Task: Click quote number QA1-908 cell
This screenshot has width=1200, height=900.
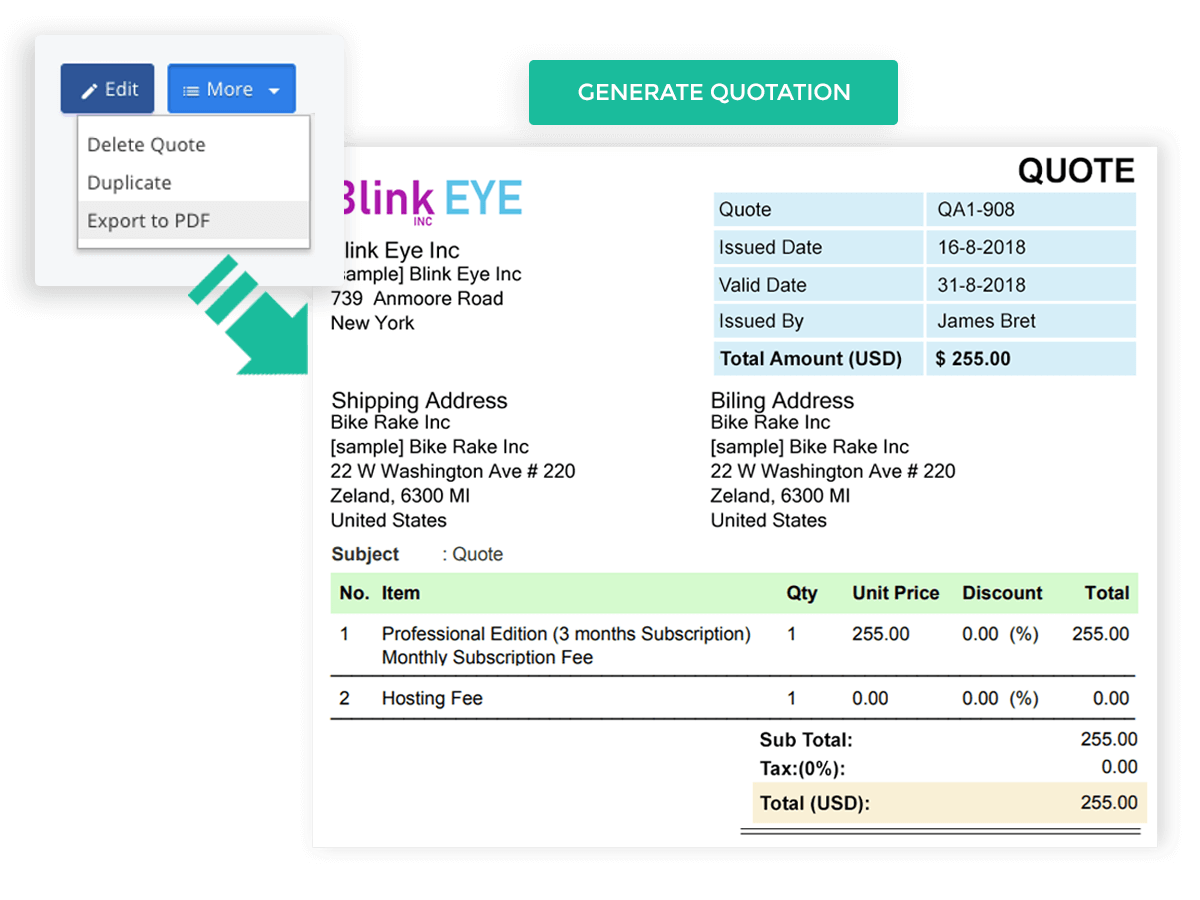Action: coord(1031,210)
